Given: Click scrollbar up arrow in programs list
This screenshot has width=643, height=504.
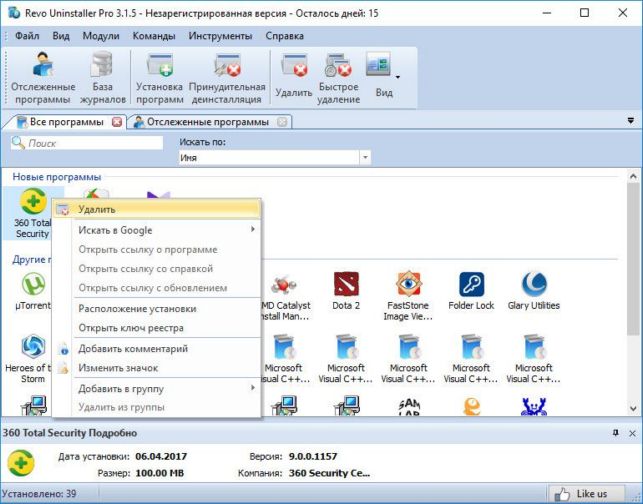Looking at the screenshot, I should [x=633, y=177].
